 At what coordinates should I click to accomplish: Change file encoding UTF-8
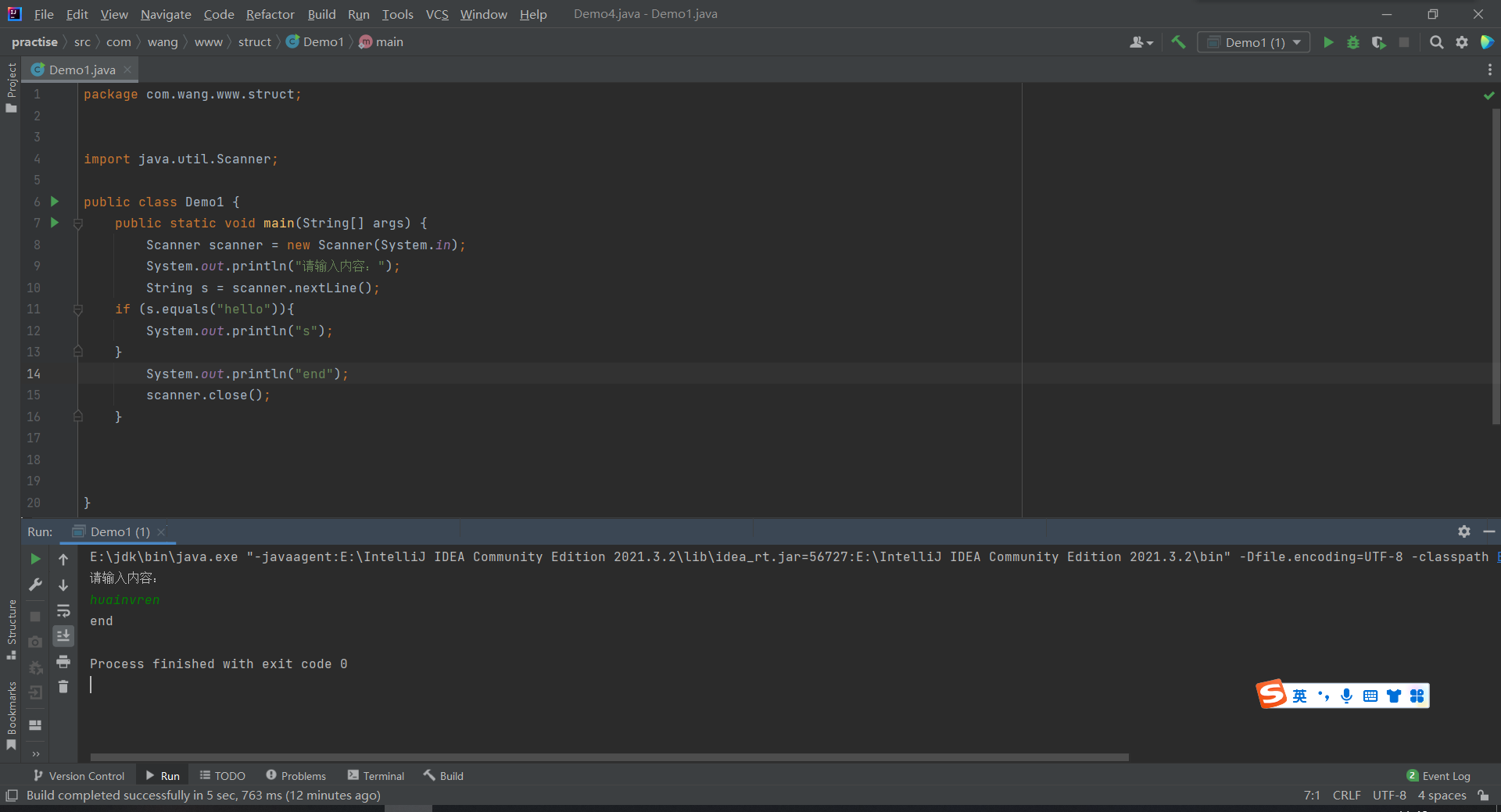[1389, 796]
